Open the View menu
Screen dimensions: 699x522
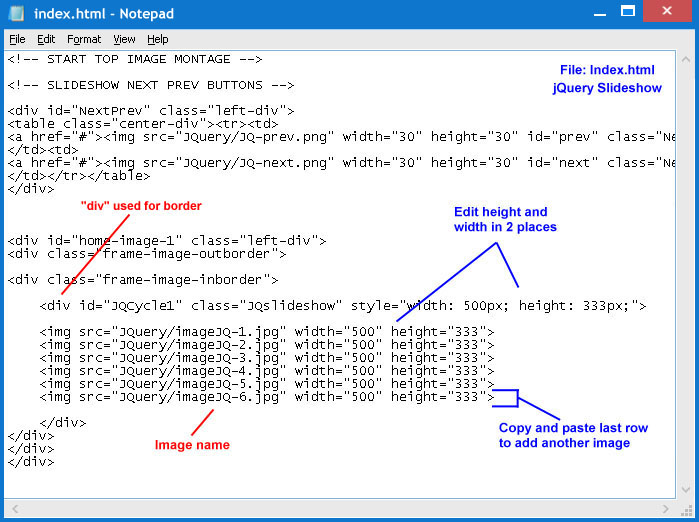124,39
